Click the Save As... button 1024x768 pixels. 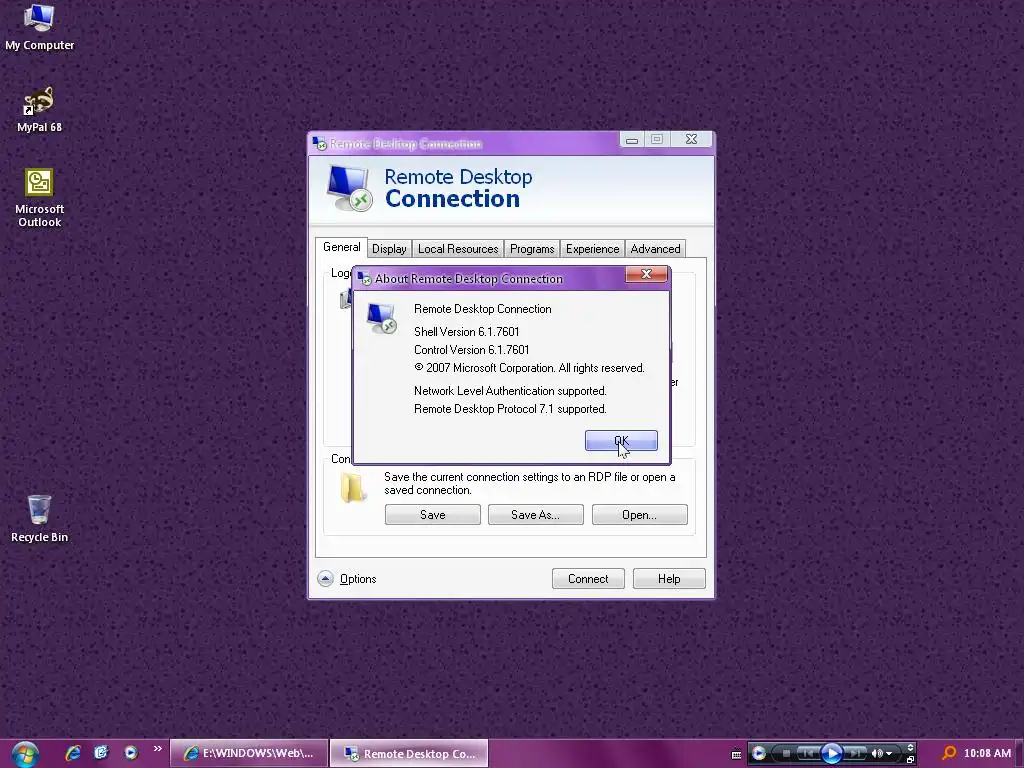536,515
